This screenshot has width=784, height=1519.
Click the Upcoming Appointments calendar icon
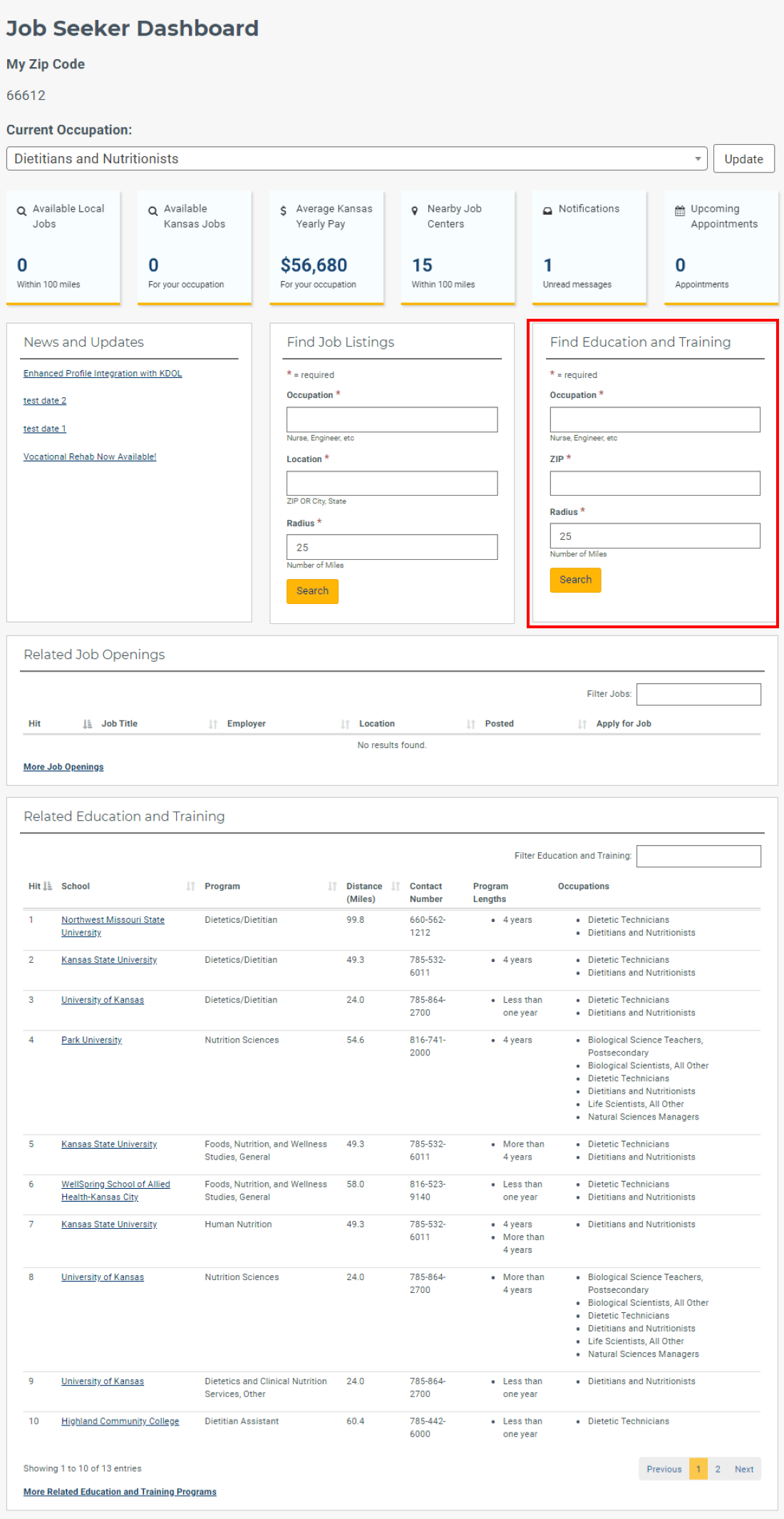(x=680, y=211)
